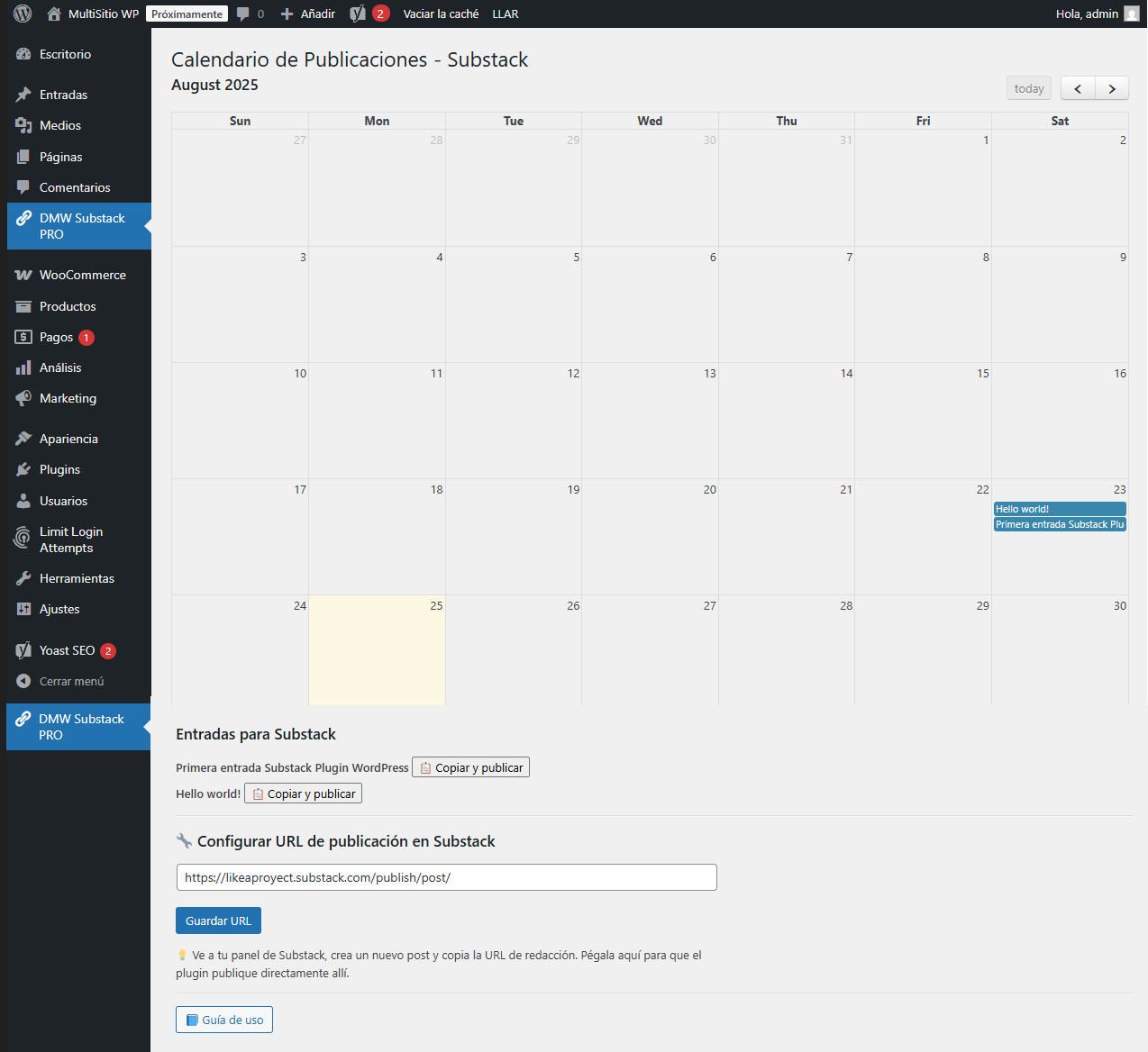Click Vaciar la caché in admin bar
The width and height of the screenshot is (1148, 1052).
(x=441, y=14)
